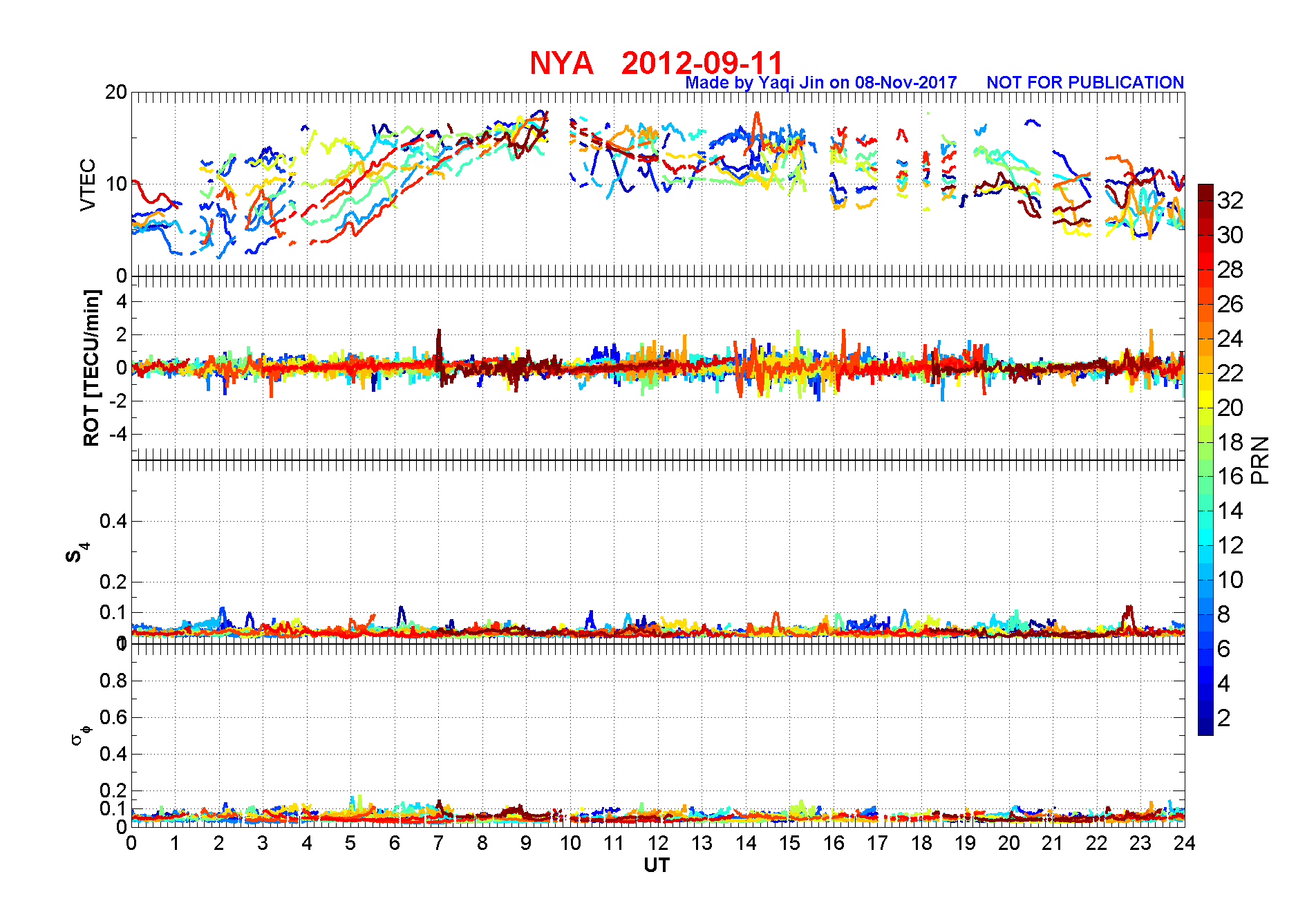Click the "Made by Yaqi Jin on 08-Nov-2017" credit
Image resolution: width=1316 pixels, height=919 pixels.
click(821, 83)
